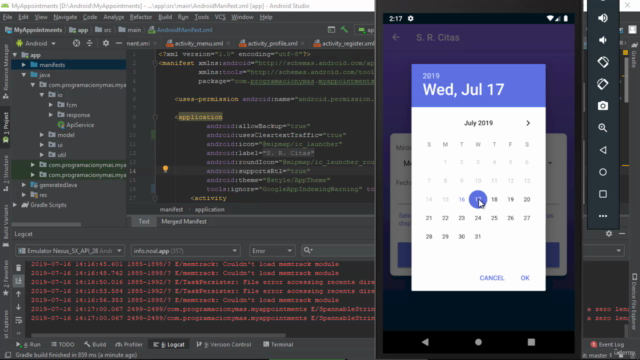Click emulator sidebar Overview square icon

[603, 194]
